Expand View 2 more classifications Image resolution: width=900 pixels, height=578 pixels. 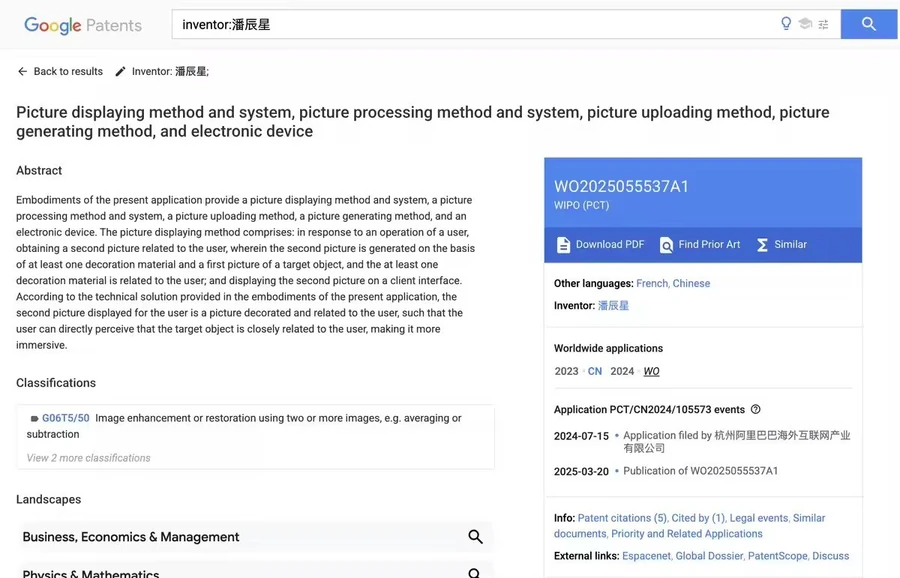(88, 458)
